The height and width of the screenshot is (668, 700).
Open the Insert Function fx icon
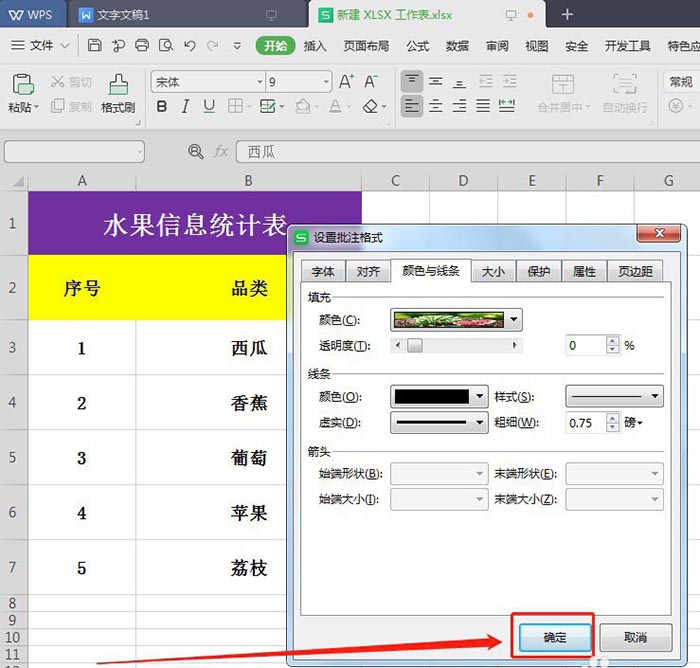221,152
